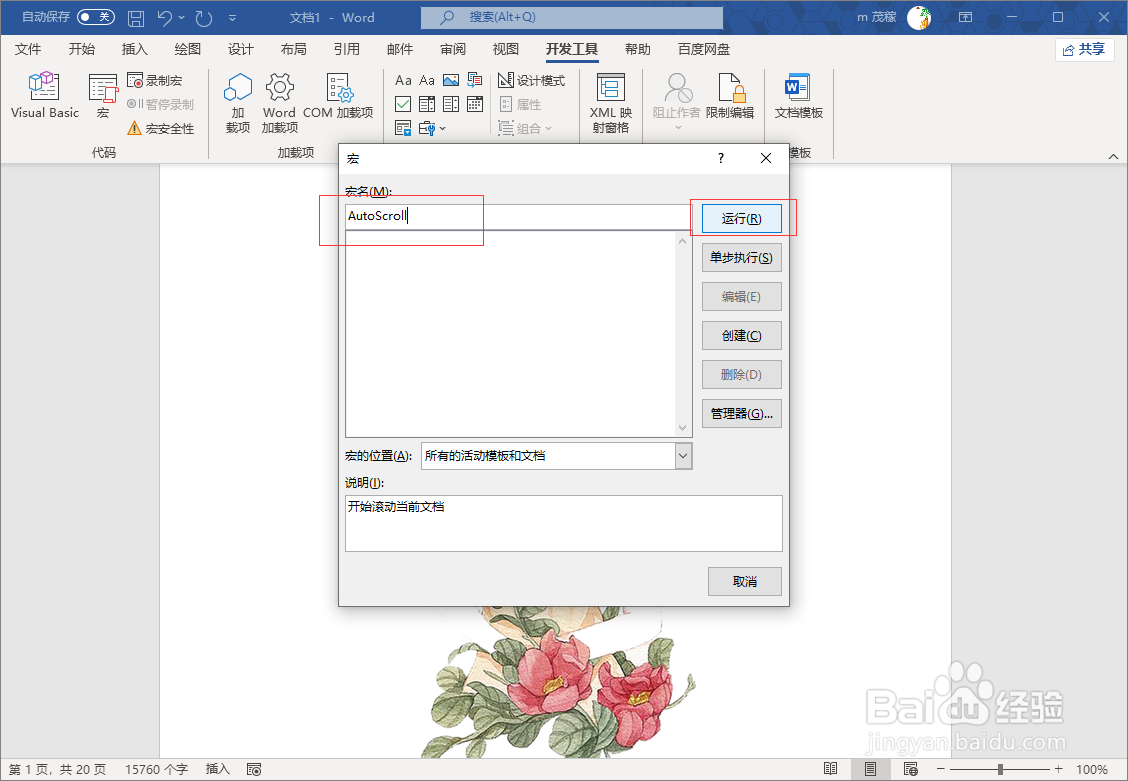
Task: Open customize quick access toolbar dropdown
Action: pyautogui.click(x=232, y=18)
